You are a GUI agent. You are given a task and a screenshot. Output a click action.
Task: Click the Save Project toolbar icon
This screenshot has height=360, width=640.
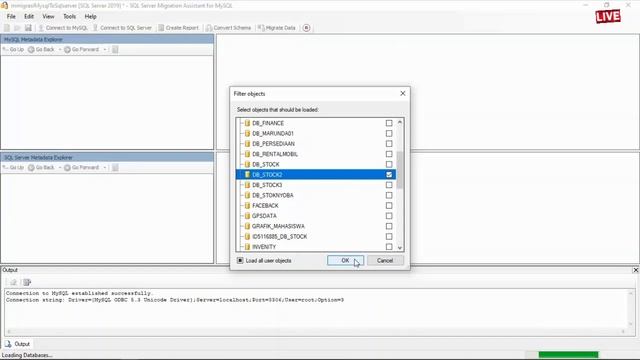tap(28, 28)
